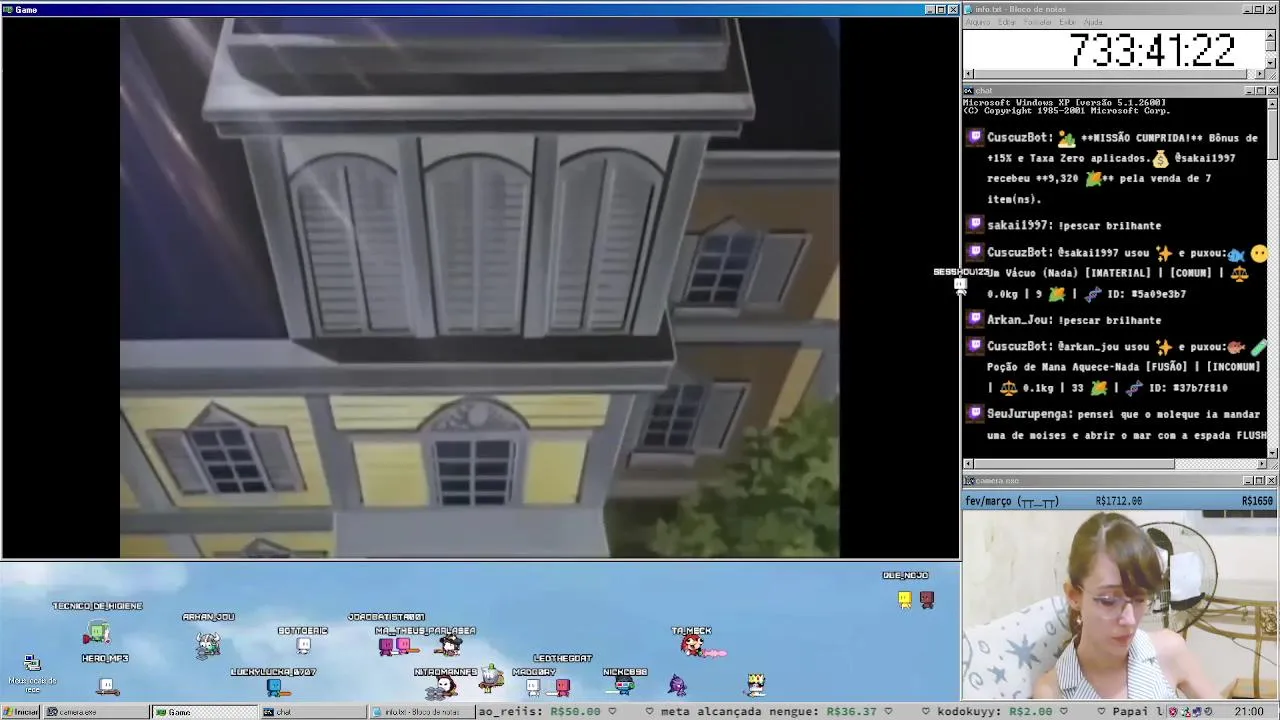Open the Iniciar start button
This screenshot has width=1280, height=720.
20,712
